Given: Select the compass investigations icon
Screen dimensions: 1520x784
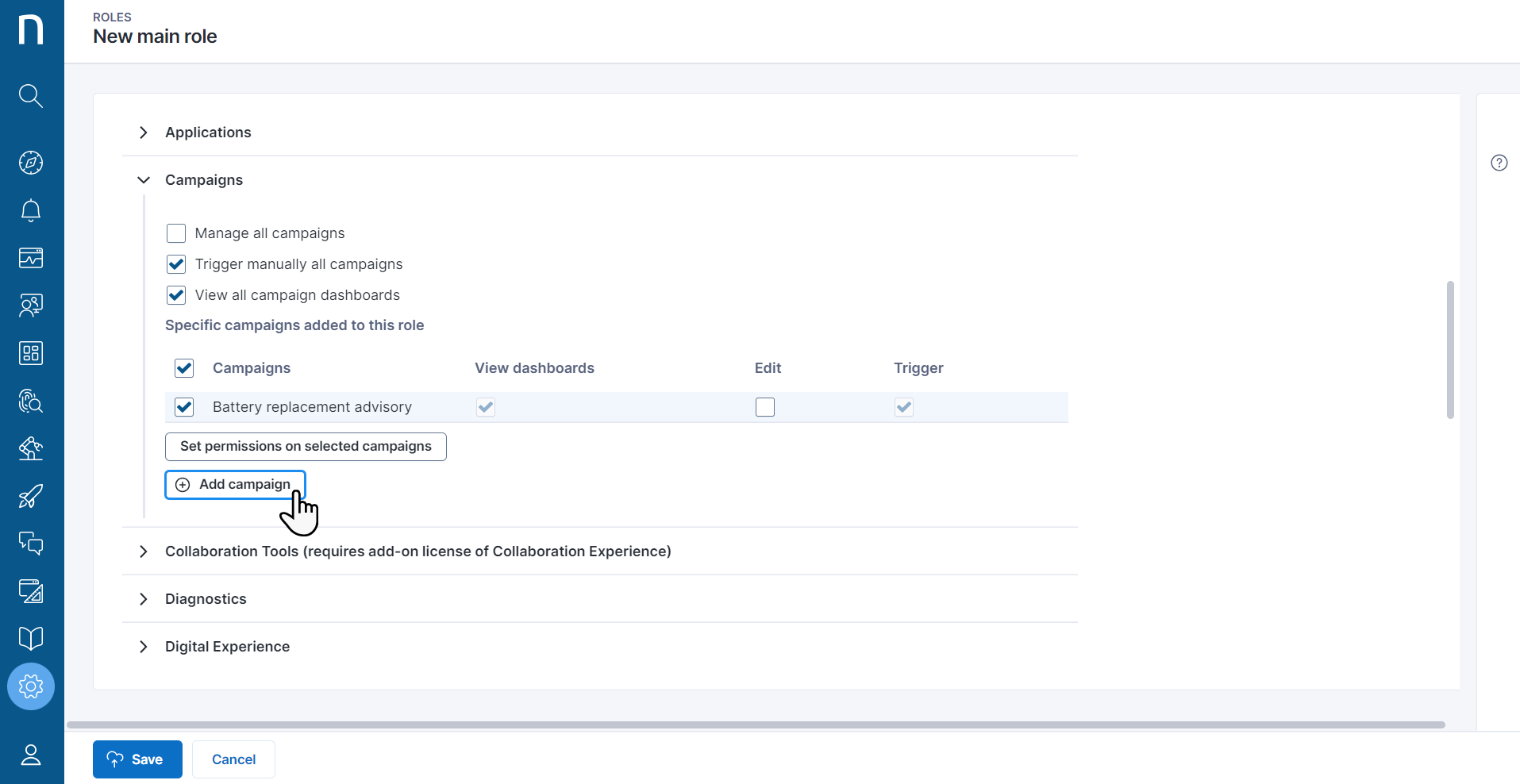Looking at the screenshot, I should pos(30,163).
